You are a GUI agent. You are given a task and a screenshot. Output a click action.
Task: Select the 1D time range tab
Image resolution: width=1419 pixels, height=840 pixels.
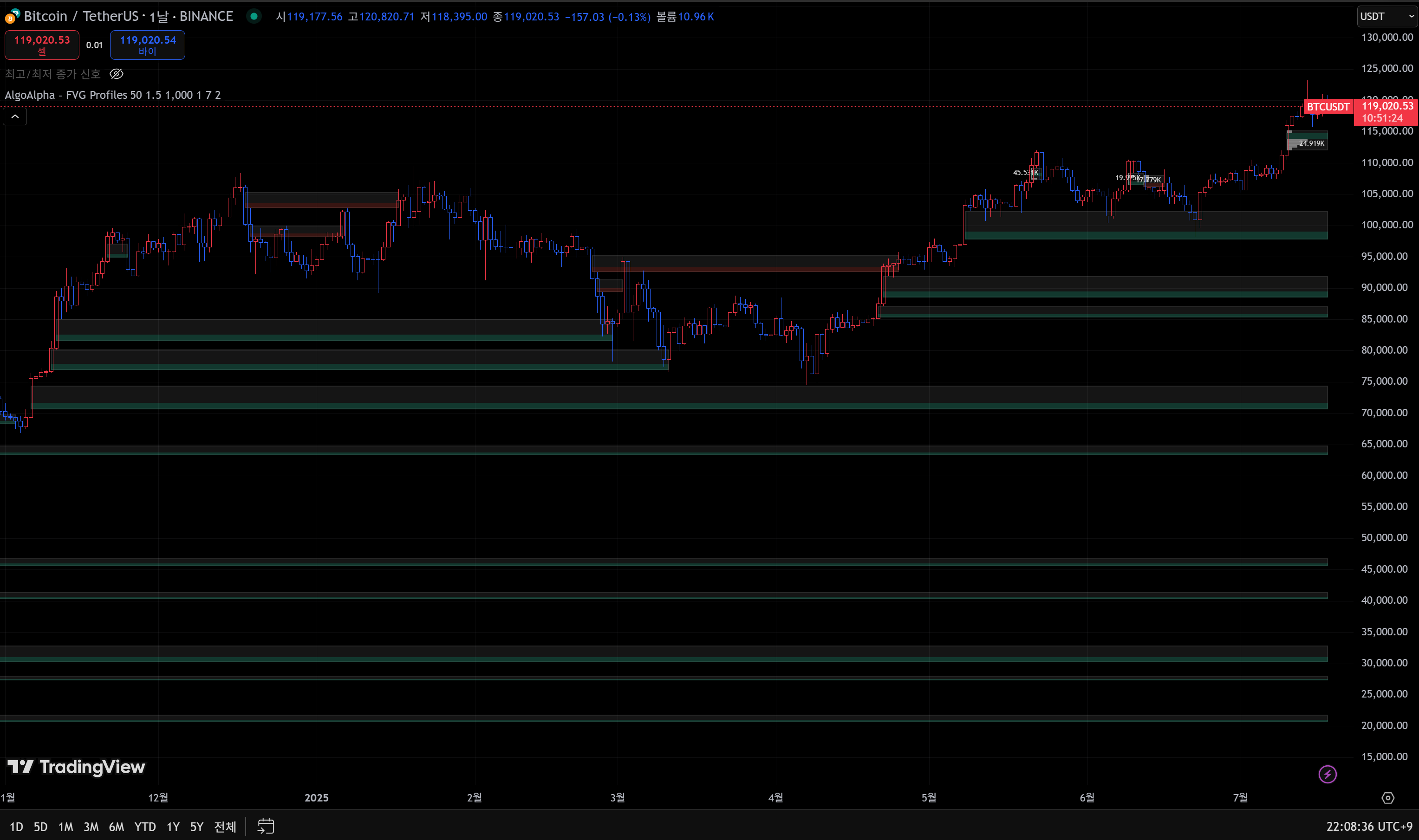(16, 827)
